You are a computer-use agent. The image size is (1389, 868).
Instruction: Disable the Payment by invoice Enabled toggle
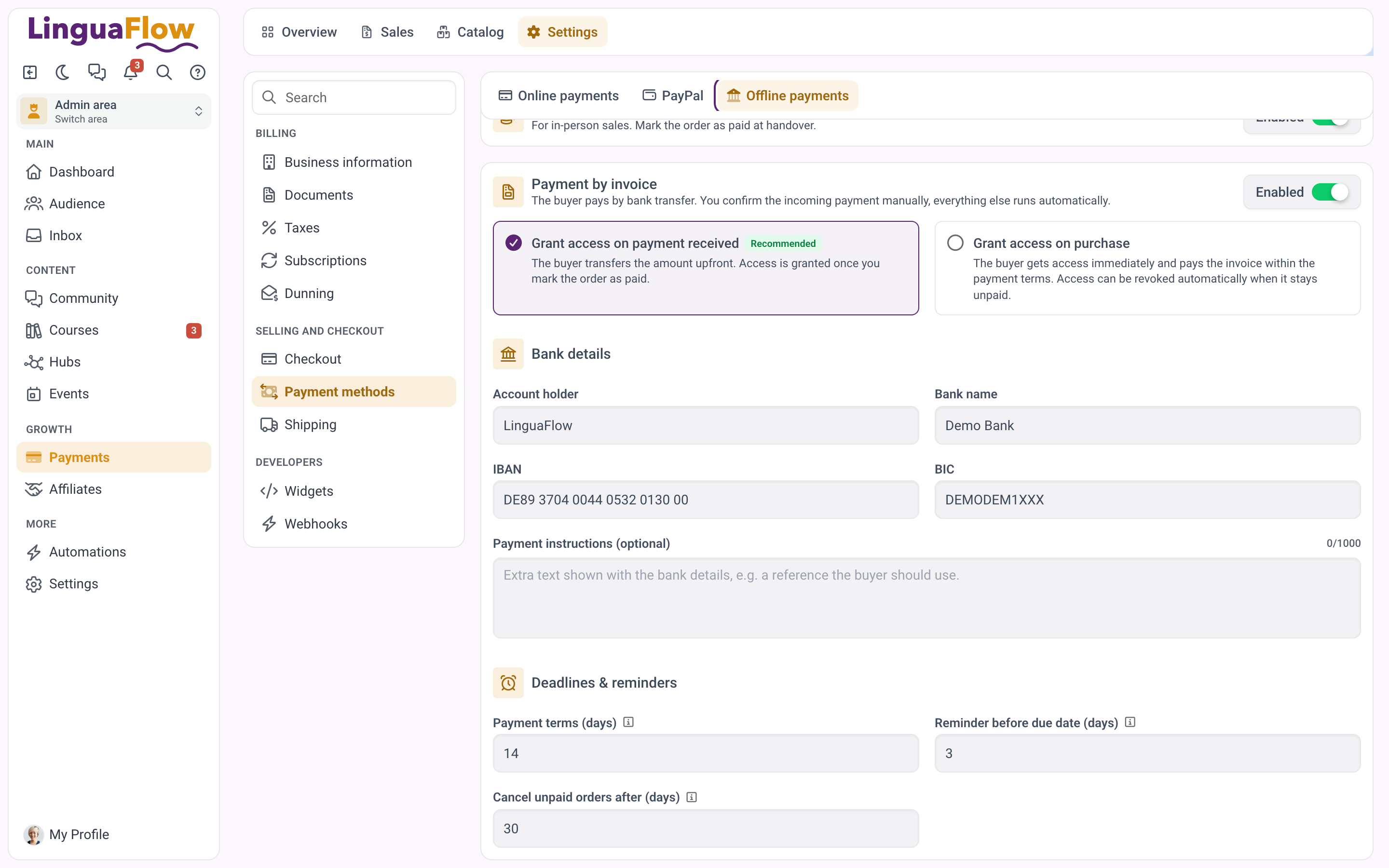click(x=1329, y=192)
